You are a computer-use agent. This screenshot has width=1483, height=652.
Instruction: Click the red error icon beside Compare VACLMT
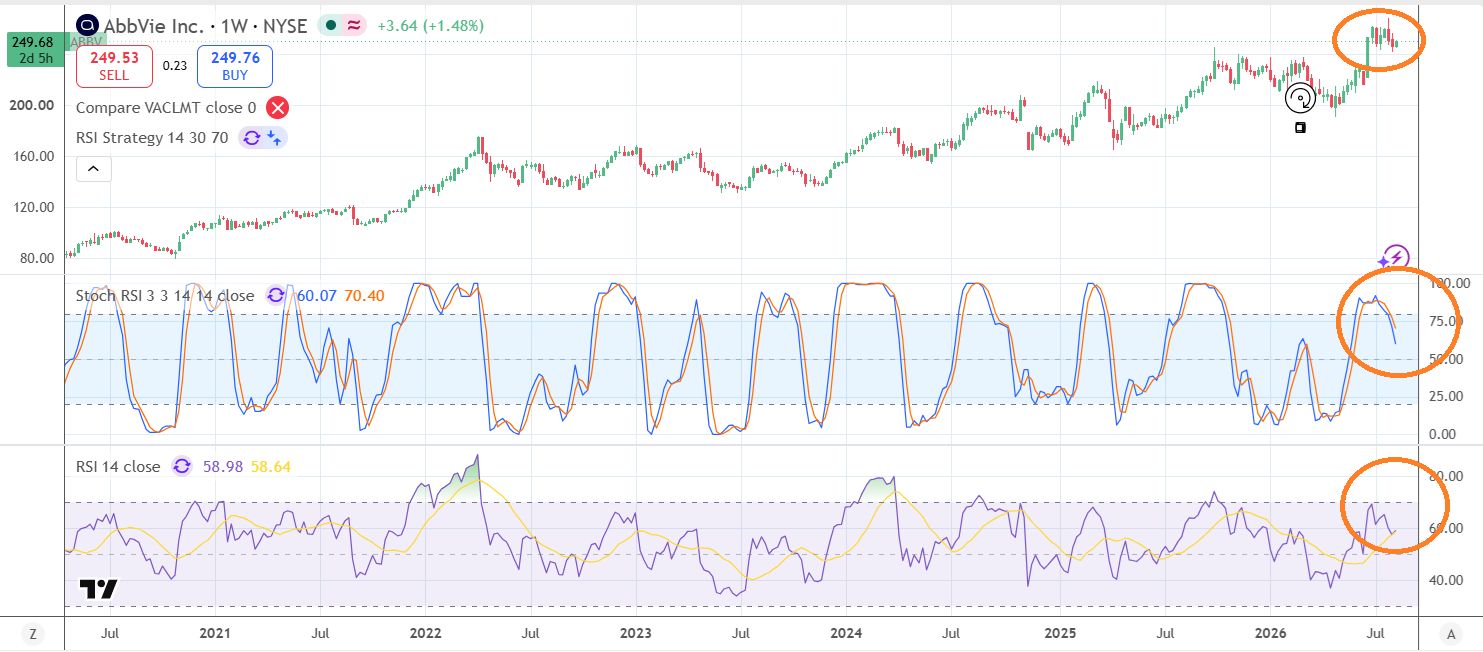(277, 108)
